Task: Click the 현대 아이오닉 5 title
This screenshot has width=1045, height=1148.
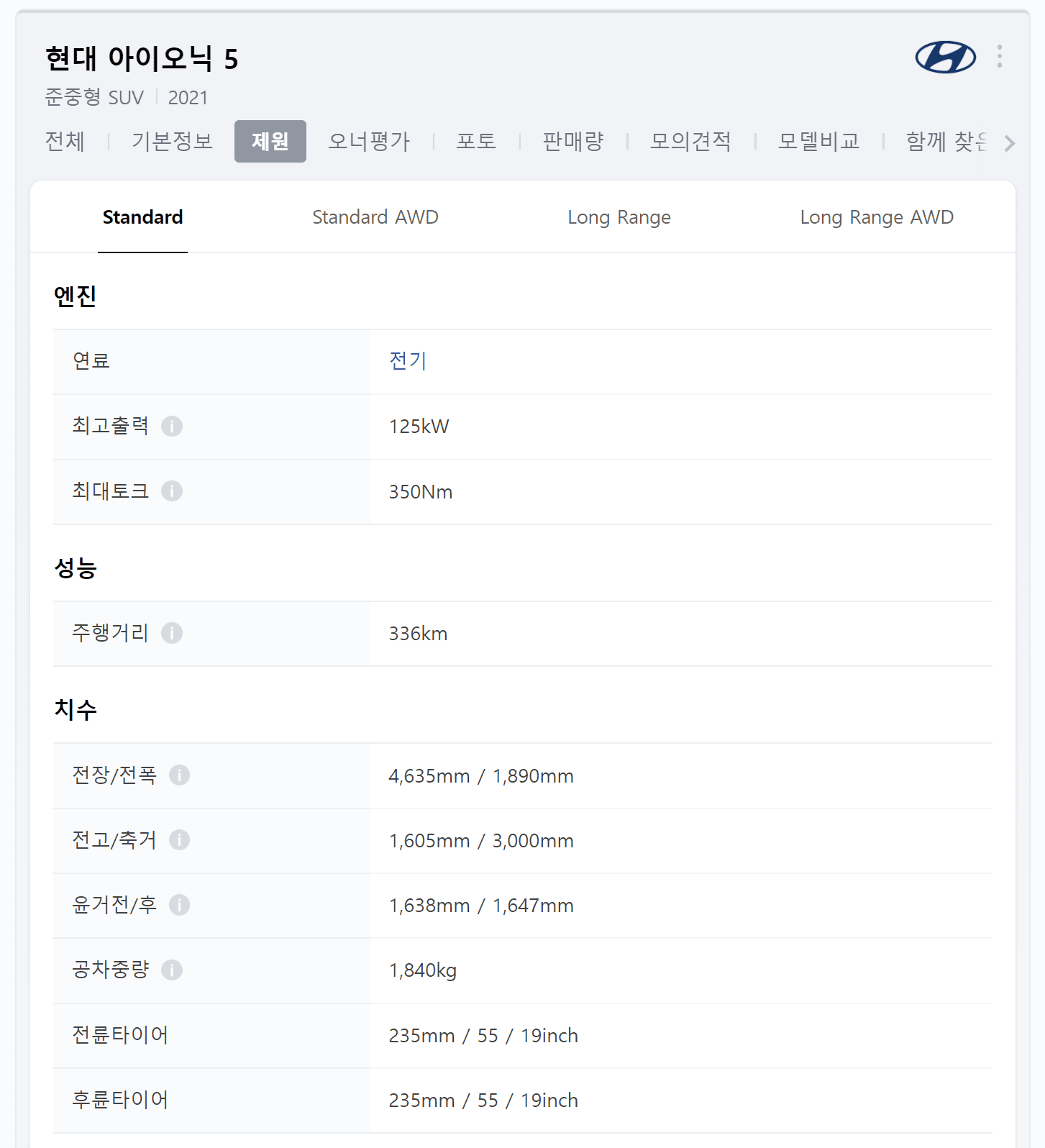Action: pyautogui.click(x=142, y=59)
